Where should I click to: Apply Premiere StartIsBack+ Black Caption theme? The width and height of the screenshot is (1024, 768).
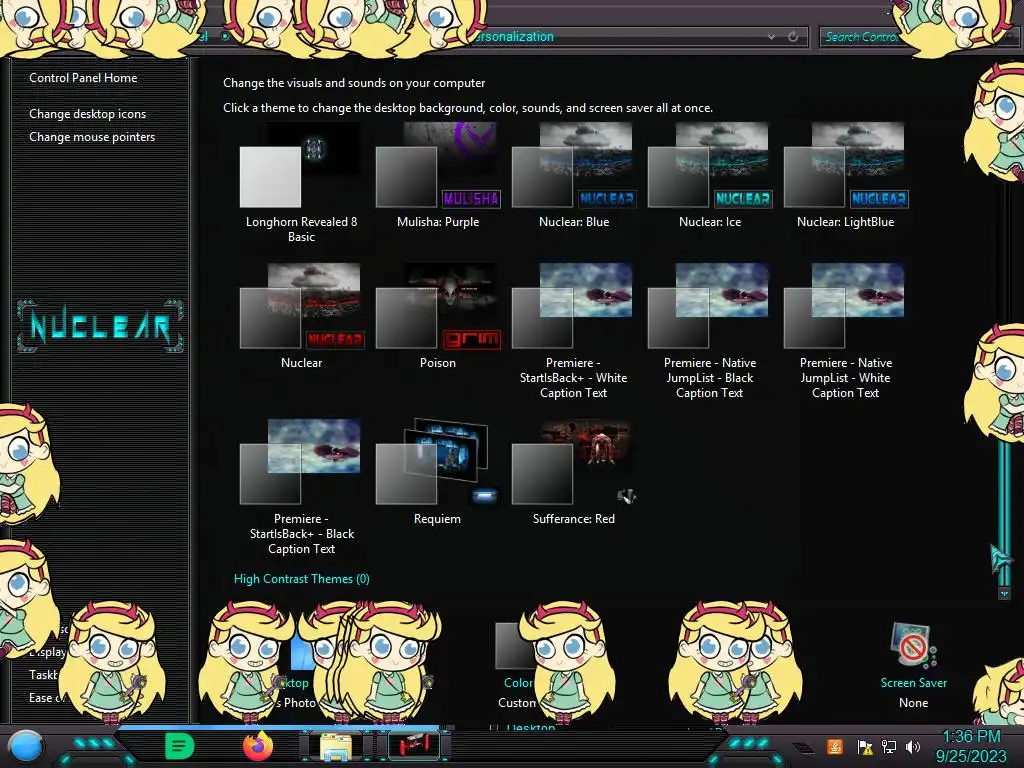(301, 488)
